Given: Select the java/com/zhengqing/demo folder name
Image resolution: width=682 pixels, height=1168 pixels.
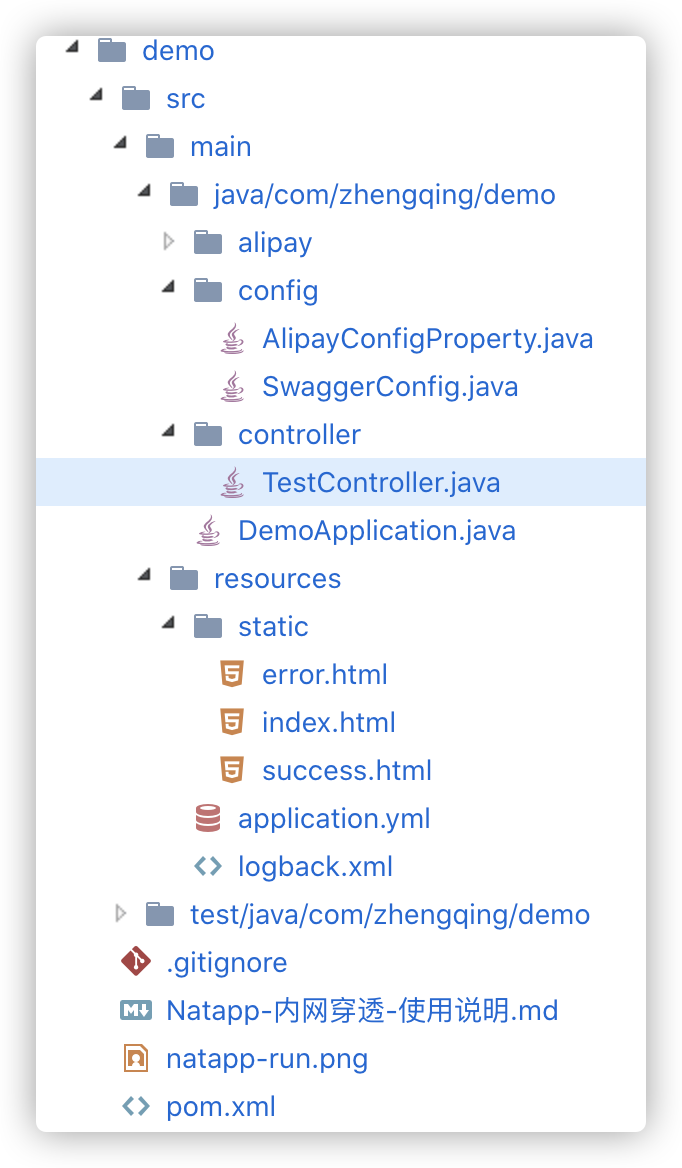Looking at the screenshot, I should 385,195.
